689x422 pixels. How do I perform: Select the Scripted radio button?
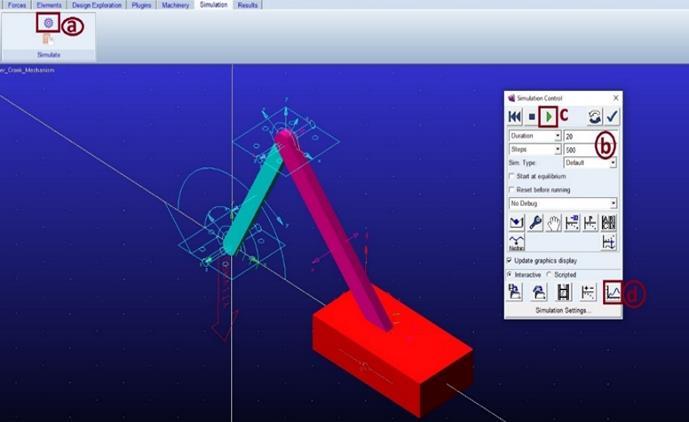point(549,274)
